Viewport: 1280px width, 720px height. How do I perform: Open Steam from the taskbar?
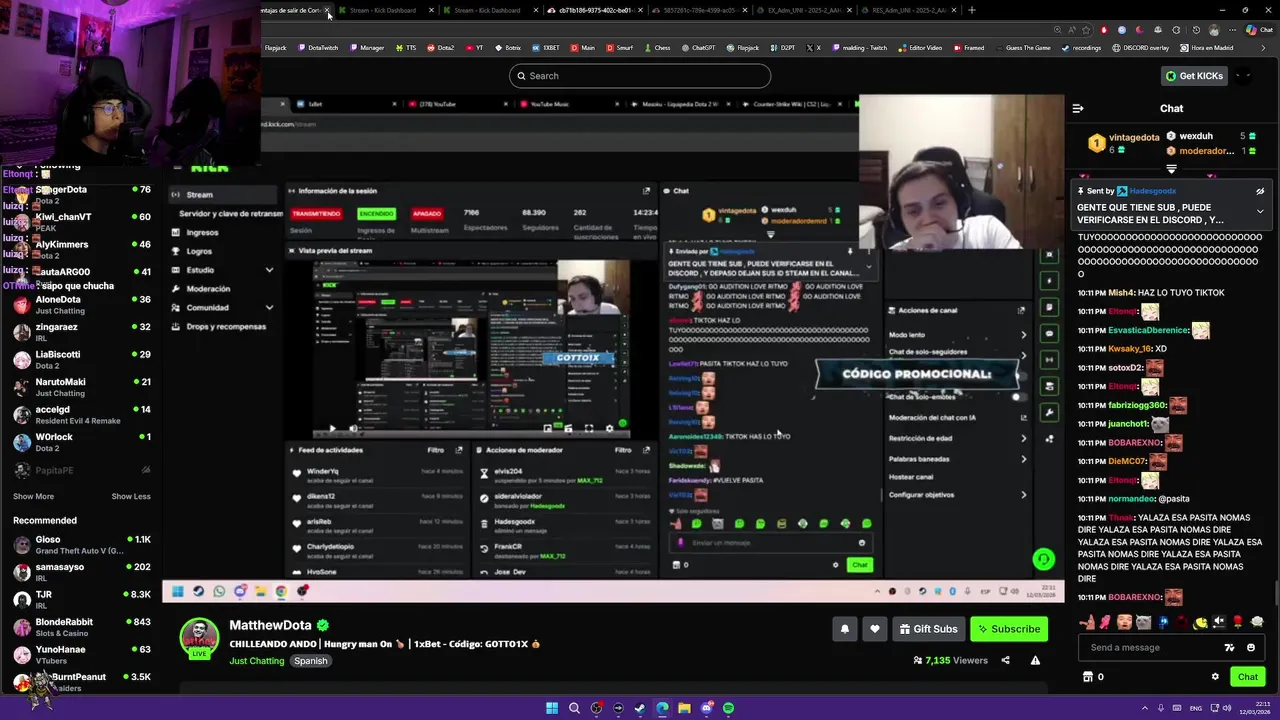pyautogui.click(x=640, y=708)
